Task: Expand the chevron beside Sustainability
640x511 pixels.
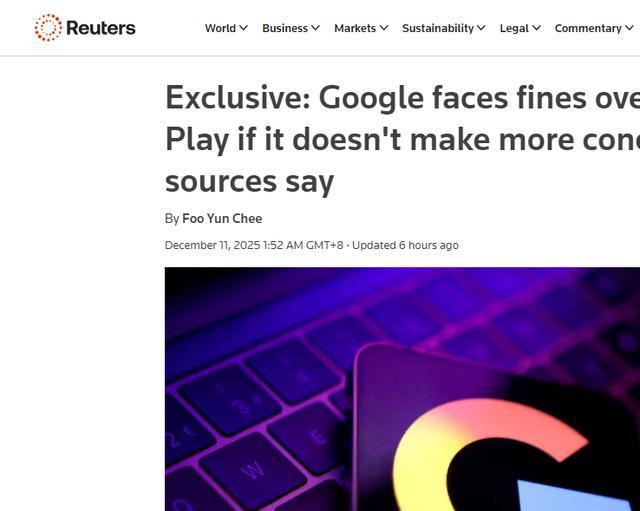Action: (481, 28)
